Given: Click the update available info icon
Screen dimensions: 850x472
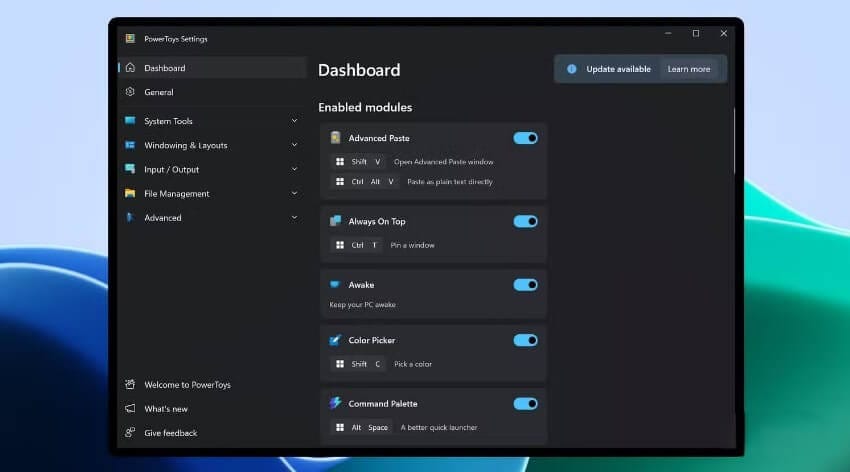Looking at the screenshot, I should (572, 69).
